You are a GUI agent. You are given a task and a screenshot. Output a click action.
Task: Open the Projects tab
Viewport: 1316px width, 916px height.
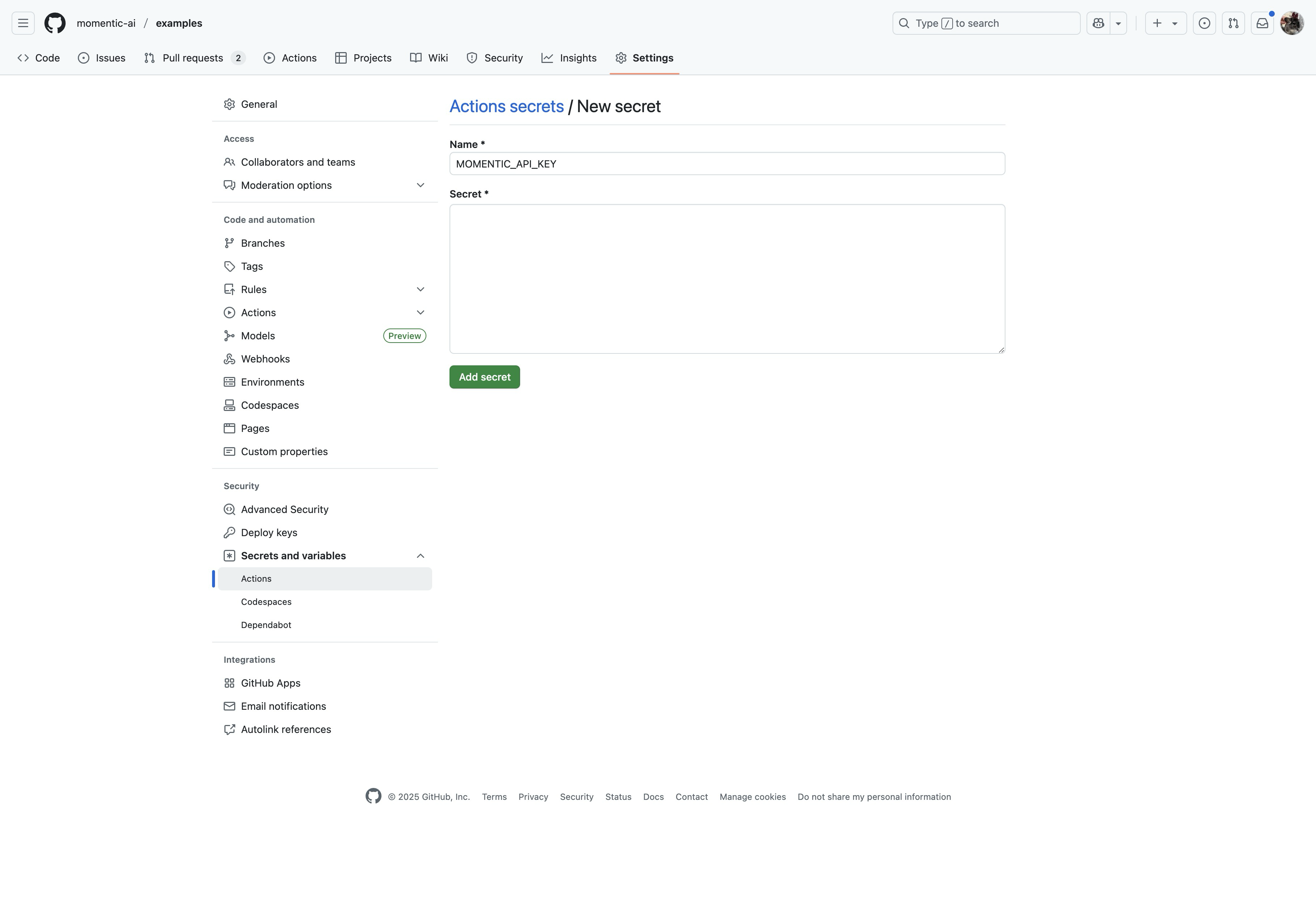[363, 58]
